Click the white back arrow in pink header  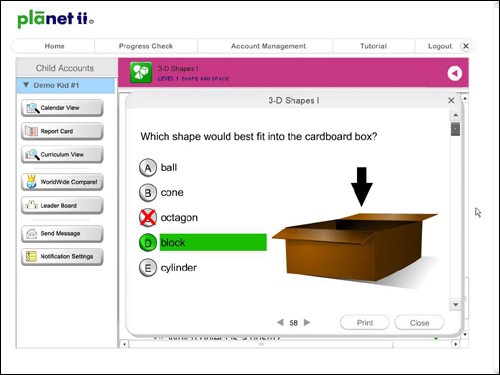[x=454, y=73]
